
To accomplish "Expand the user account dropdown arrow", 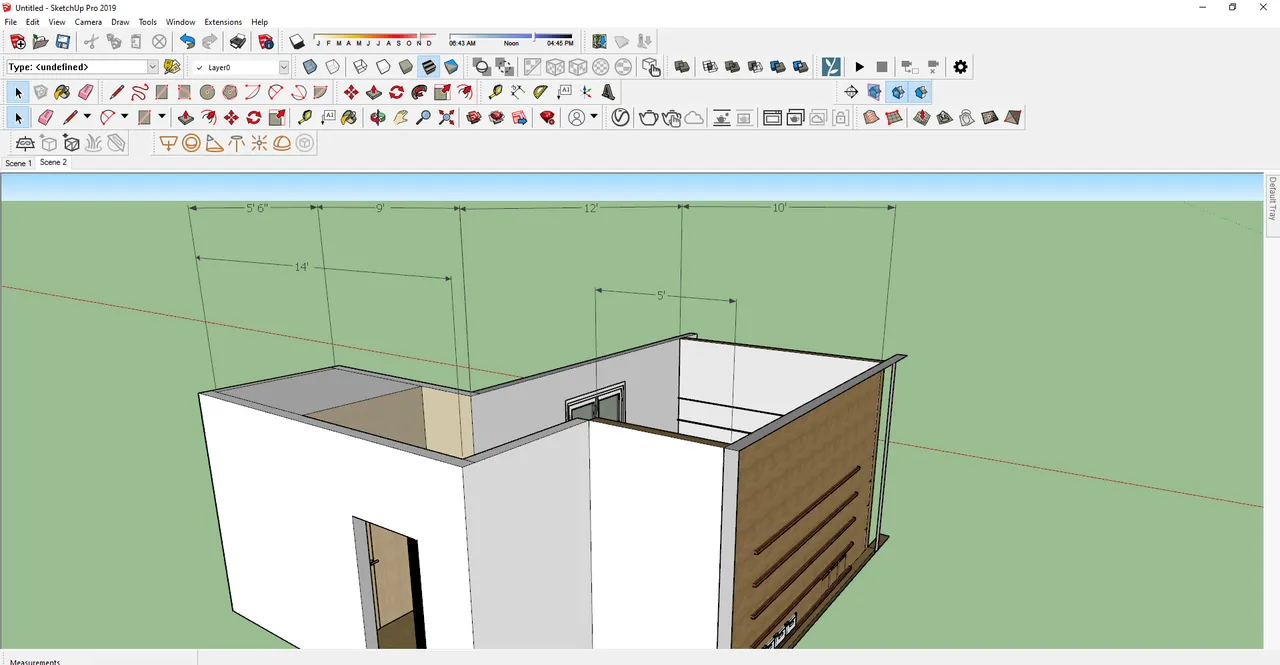I will coord(594,117).
